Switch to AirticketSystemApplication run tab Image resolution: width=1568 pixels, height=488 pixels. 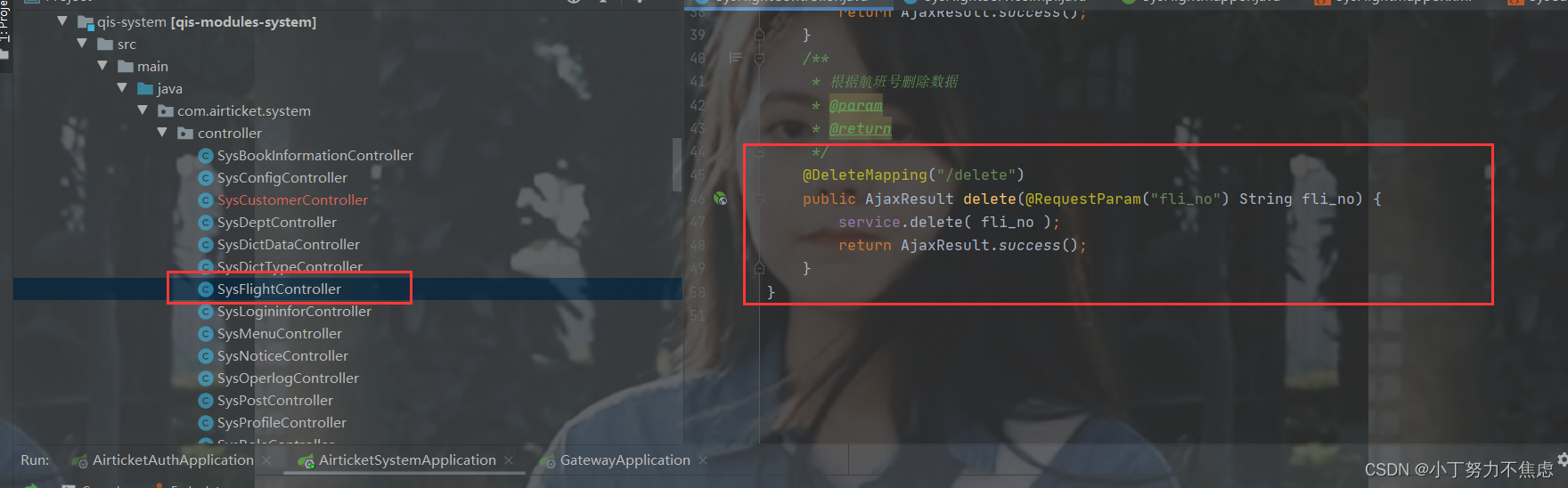(407, 460)
